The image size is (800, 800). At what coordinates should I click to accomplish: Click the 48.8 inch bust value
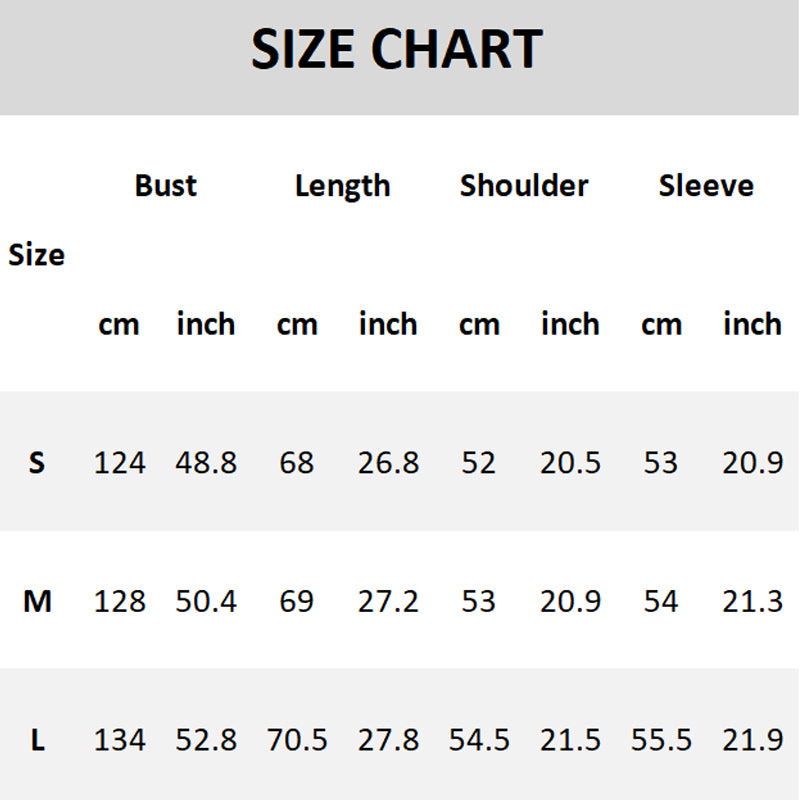206,463
